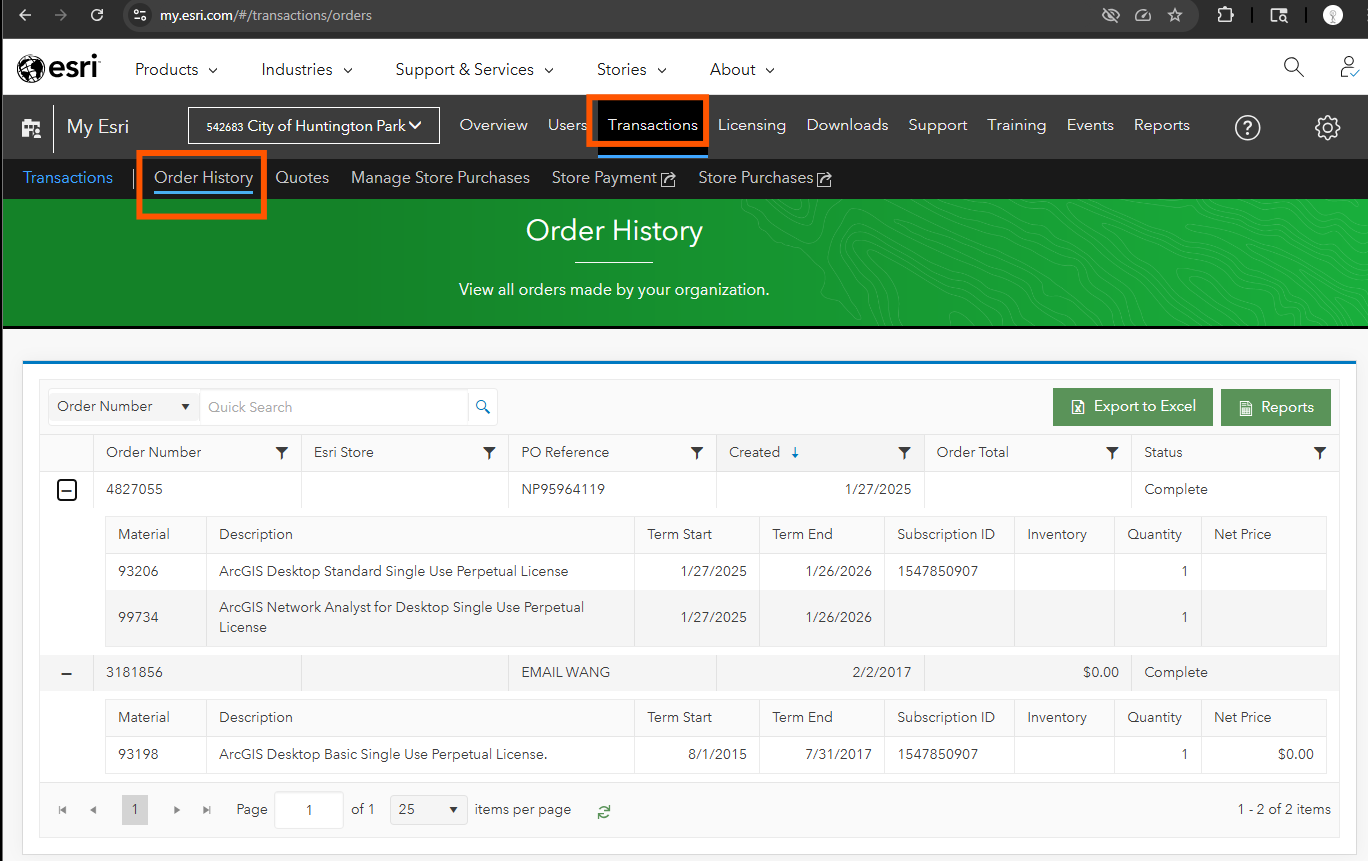Go to the next page arrow
This screenshot has width=1368, height=861.
[x=177, y=810]
